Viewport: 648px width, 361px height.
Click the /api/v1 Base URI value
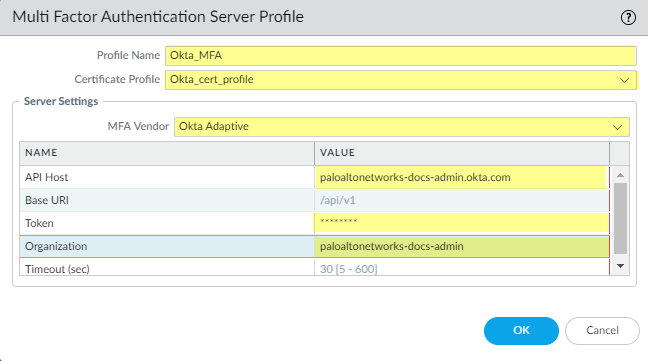coord(462,201)
